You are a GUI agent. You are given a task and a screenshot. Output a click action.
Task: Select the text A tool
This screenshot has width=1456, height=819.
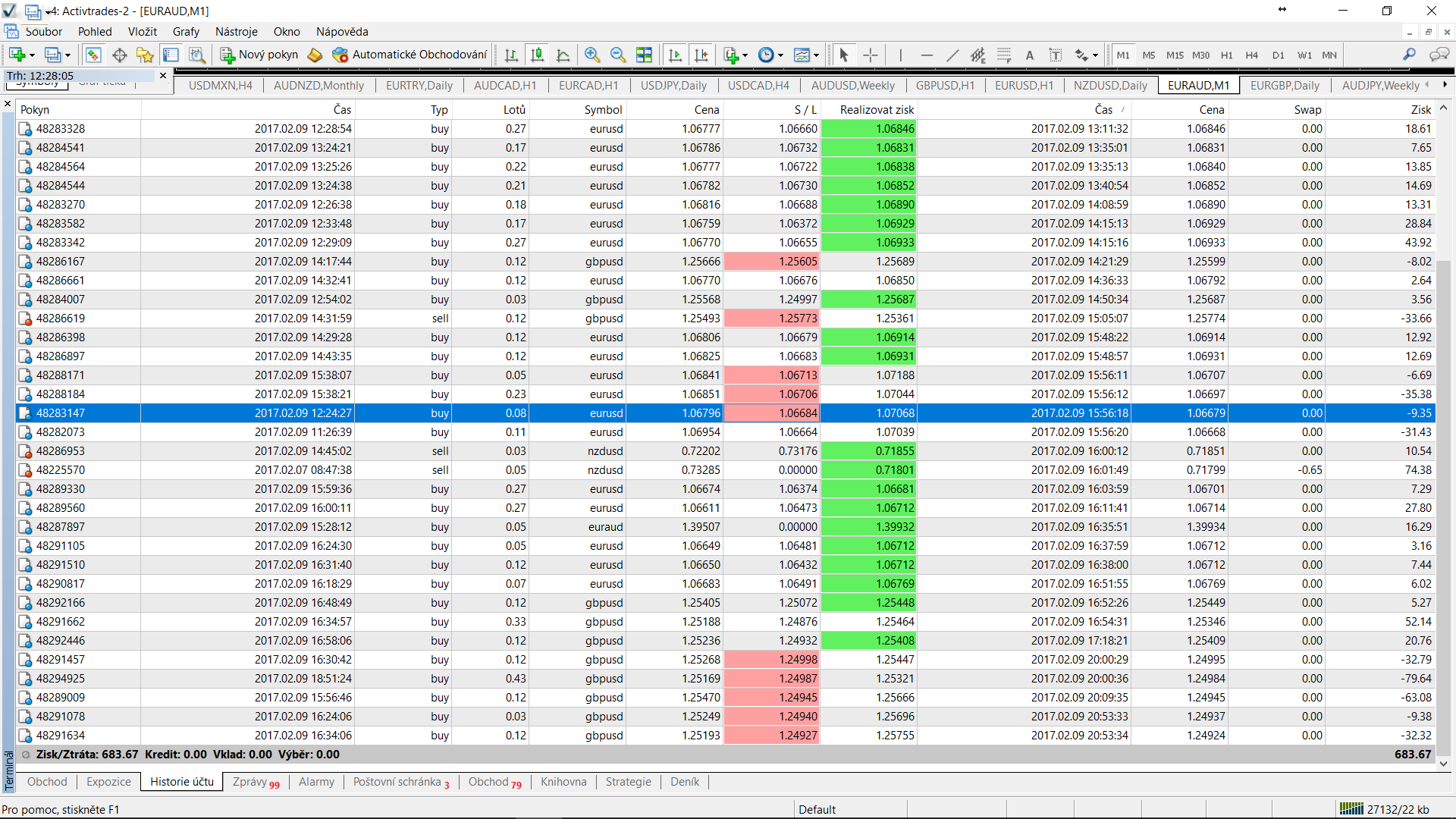coord(1030,55)
